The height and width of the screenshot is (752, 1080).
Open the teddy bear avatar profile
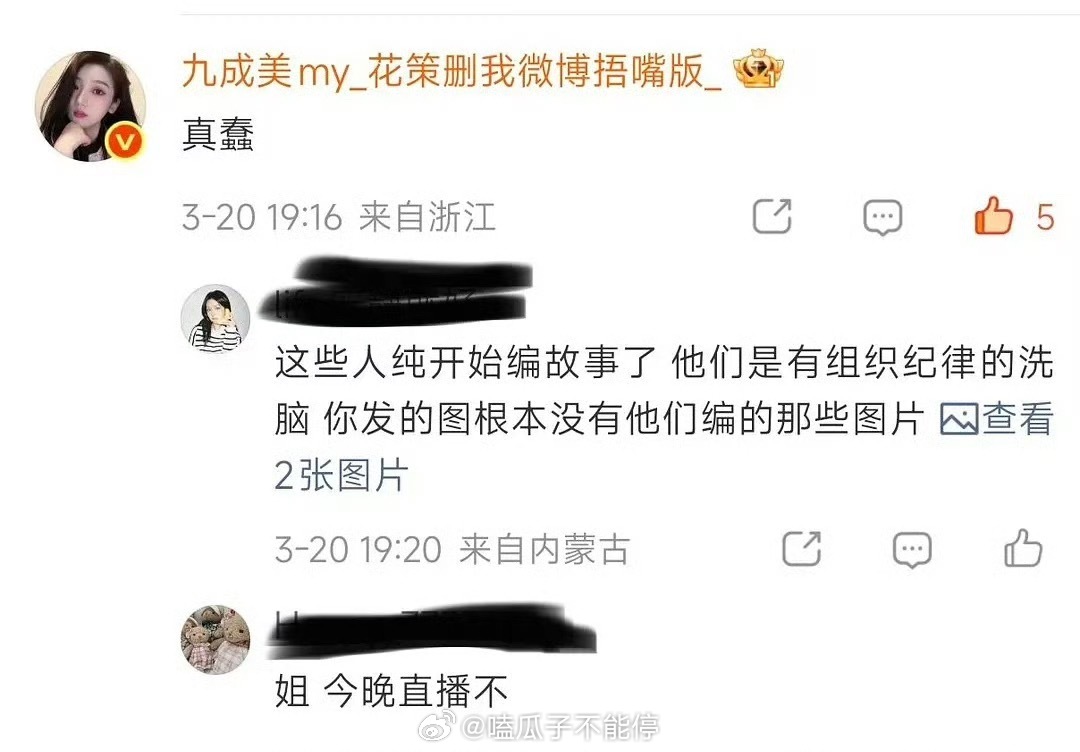tap(215, 639)
